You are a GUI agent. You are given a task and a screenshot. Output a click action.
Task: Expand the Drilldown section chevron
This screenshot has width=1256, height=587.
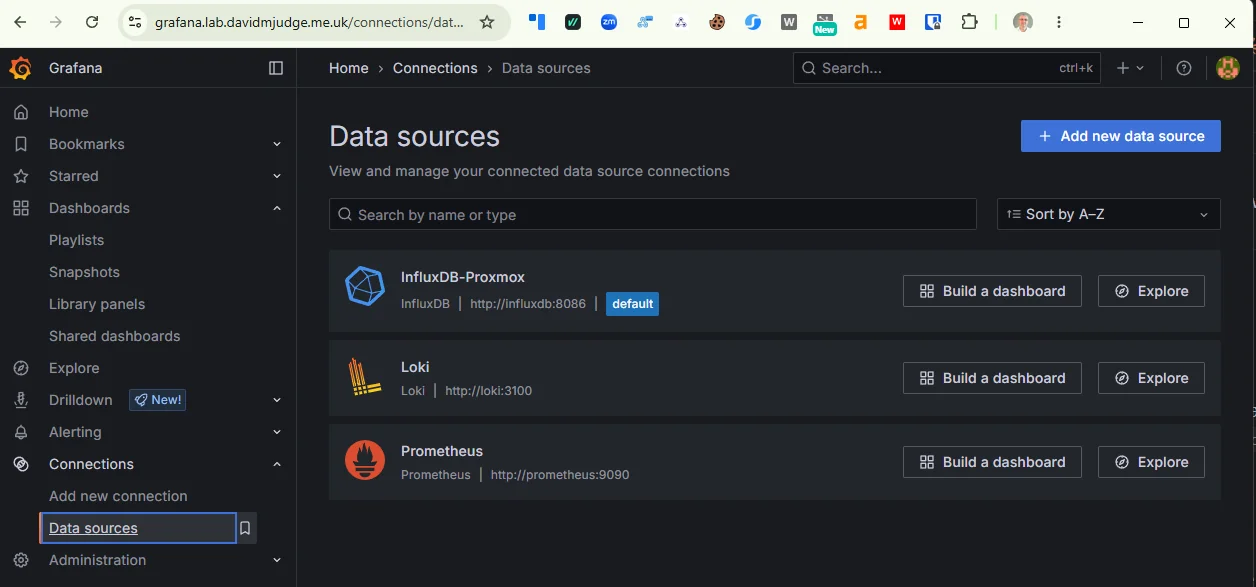(277, 400)
